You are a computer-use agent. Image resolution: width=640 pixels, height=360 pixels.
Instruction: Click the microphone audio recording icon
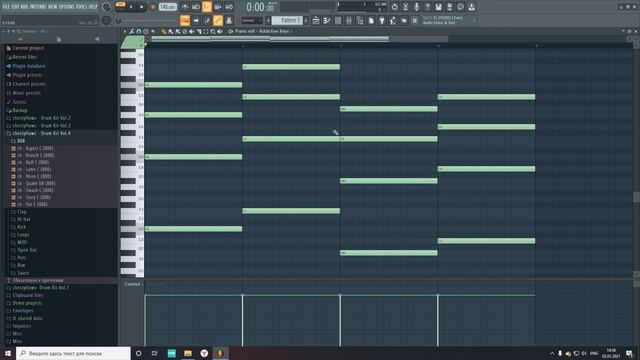tap(416, 7)
